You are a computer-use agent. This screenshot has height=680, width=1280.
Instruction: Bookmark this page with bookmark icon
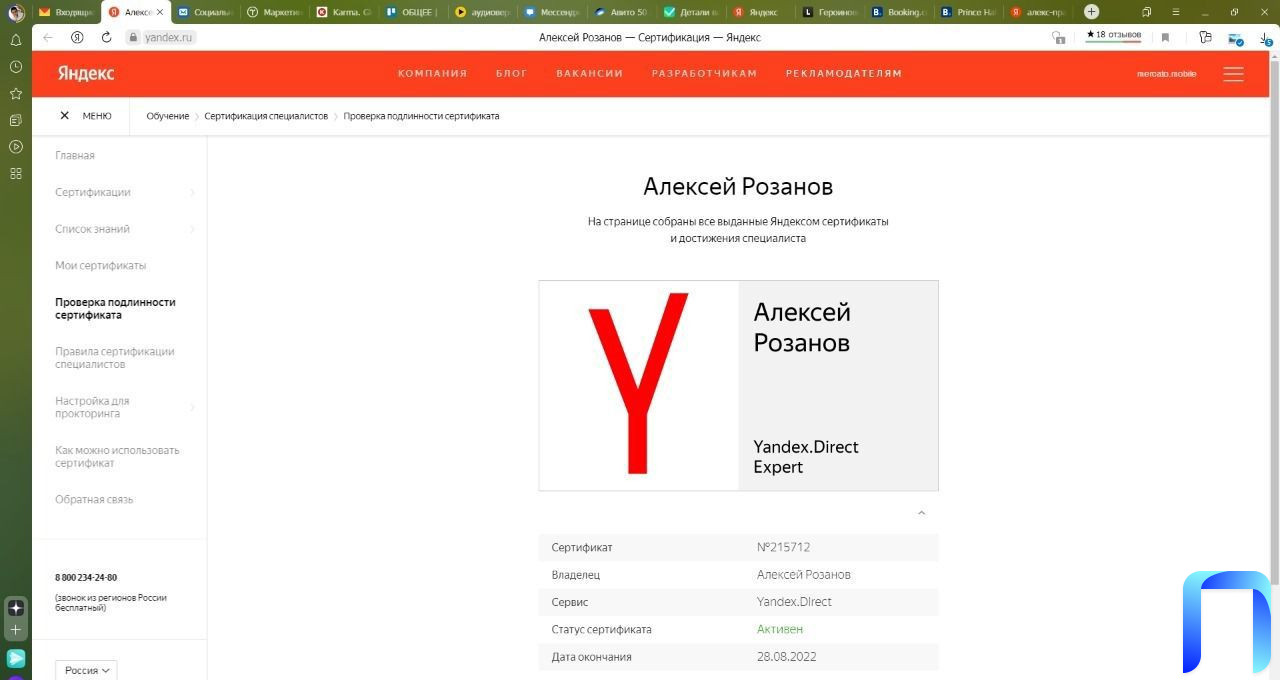(1165, 37)
